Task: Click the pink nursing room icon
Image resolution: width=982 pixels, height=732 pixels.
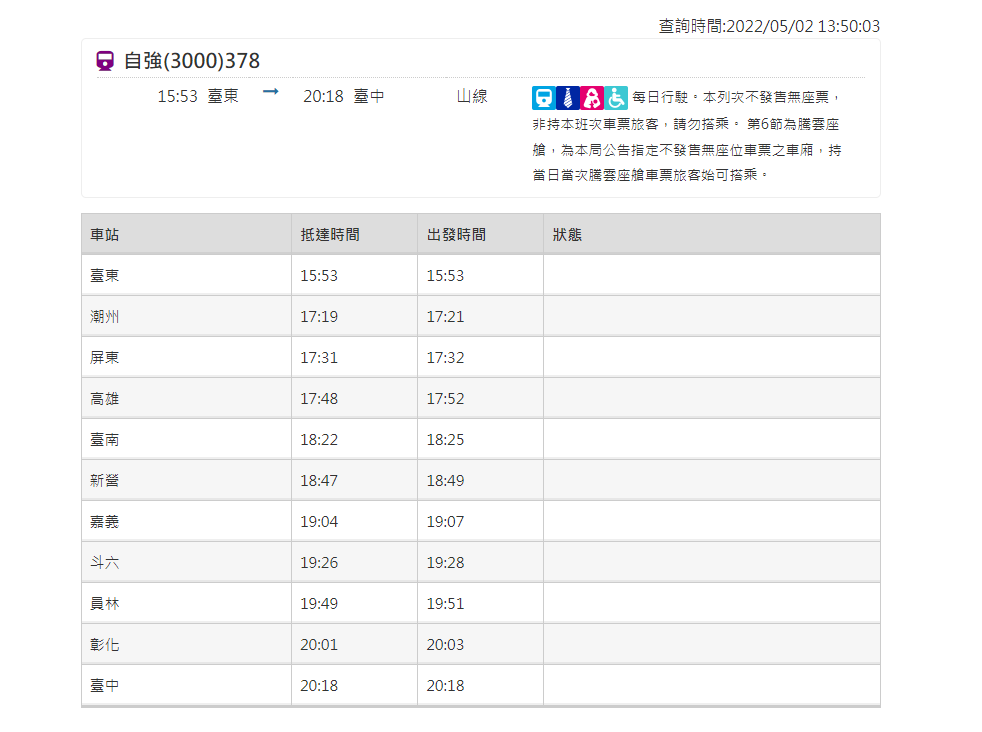Action: tap(592, 98)
